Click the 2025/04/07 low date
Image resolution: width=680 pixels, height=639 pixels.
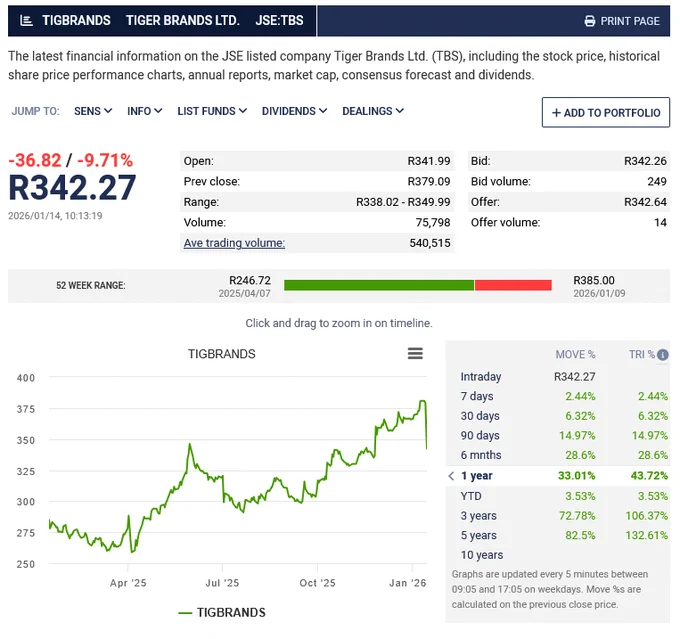[x=244, y=294]
